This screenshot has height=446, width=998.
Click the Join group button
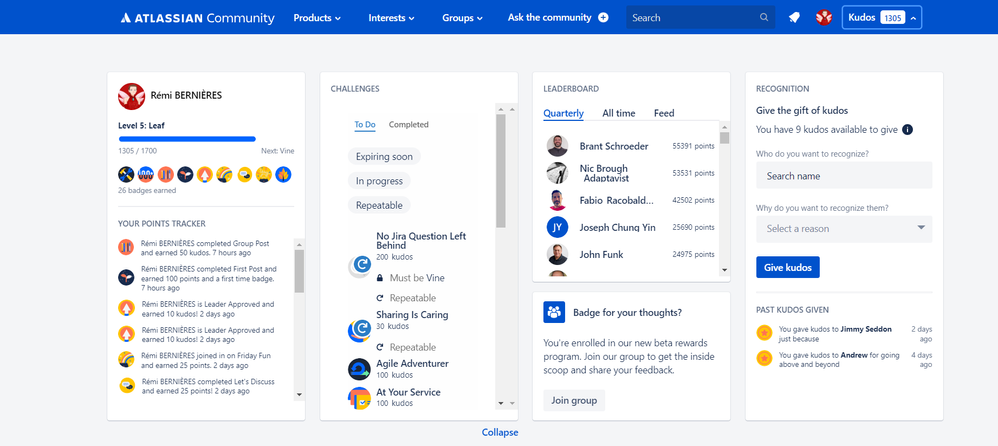click(574, 400)
